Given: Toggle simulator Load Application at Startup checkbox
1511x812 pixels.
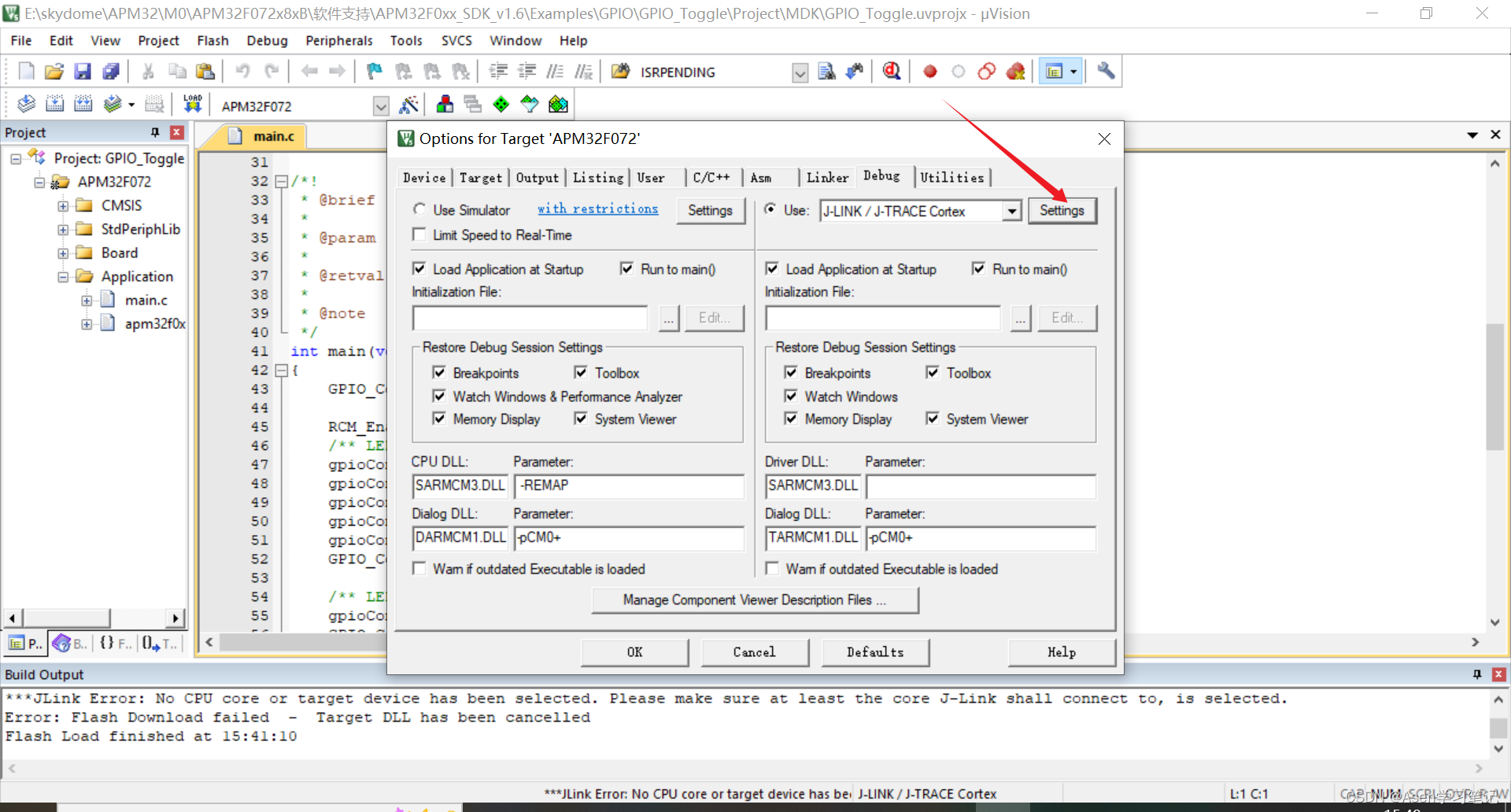Looking at the screenshot, I should click(419, 268).
